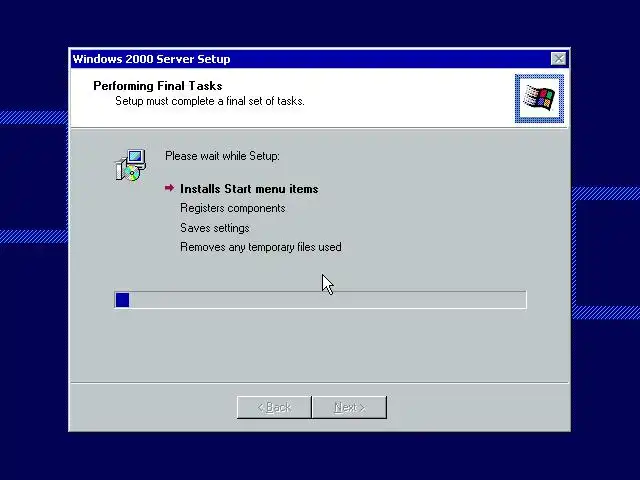
Task: Select 'Removes any temporary files used' text
Action: point(261,247)
